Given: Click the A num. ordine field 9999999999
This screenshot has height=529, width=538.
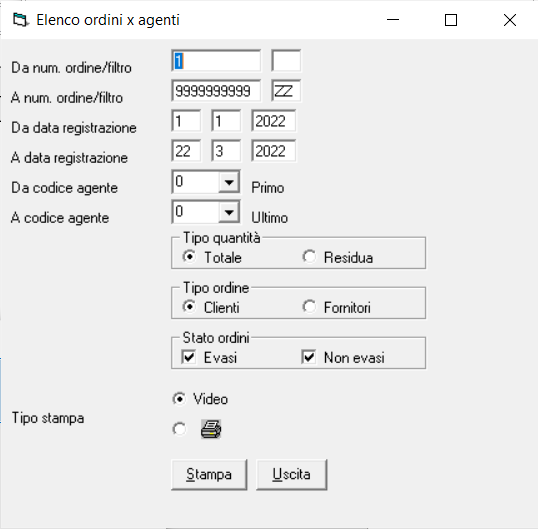Looking at the screenshot, I should pos(216,91).
